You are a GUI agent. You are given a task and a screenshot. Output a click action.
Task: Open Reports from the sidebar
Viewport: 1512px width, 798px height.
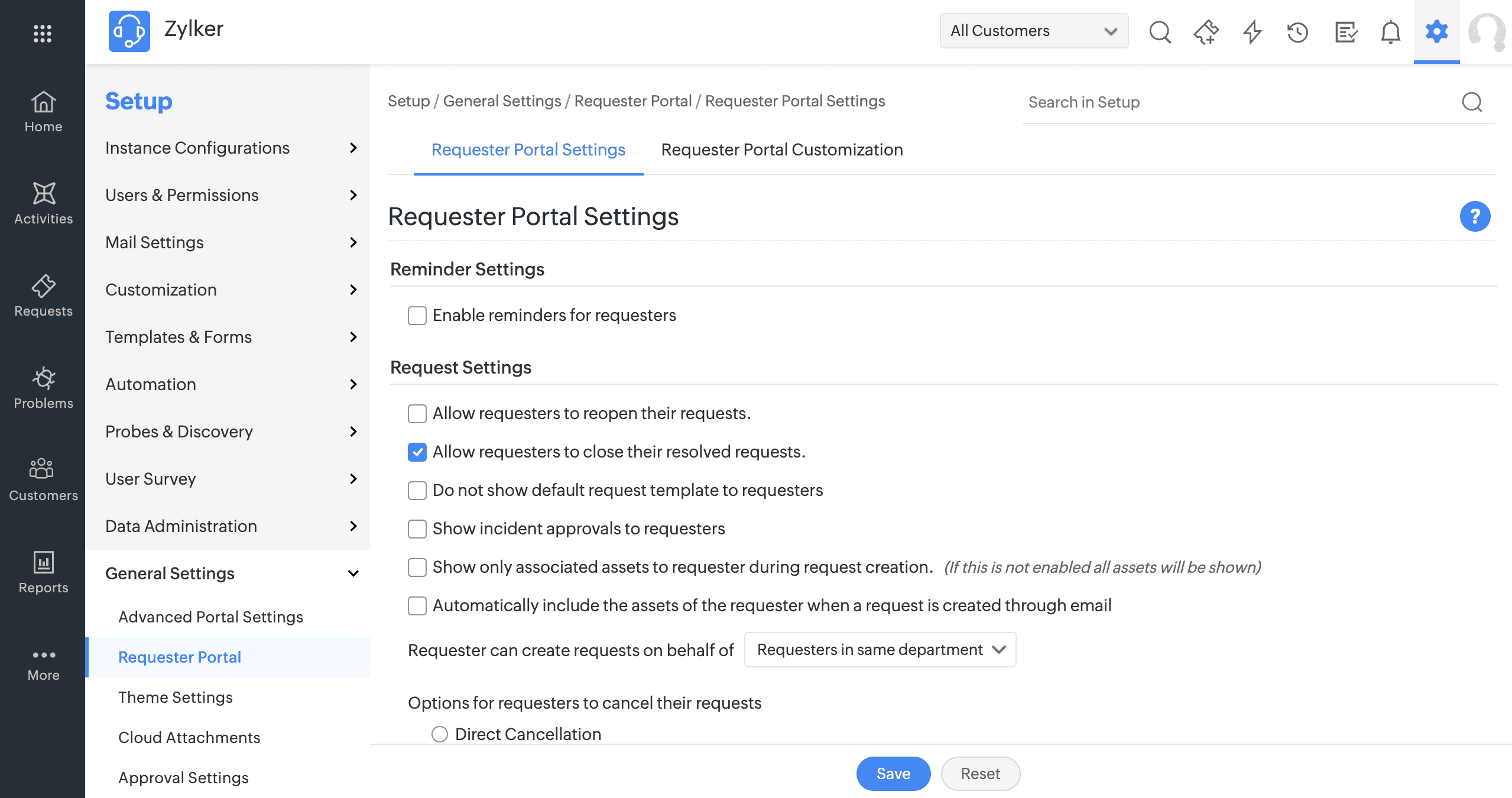(x=43, y=572)
